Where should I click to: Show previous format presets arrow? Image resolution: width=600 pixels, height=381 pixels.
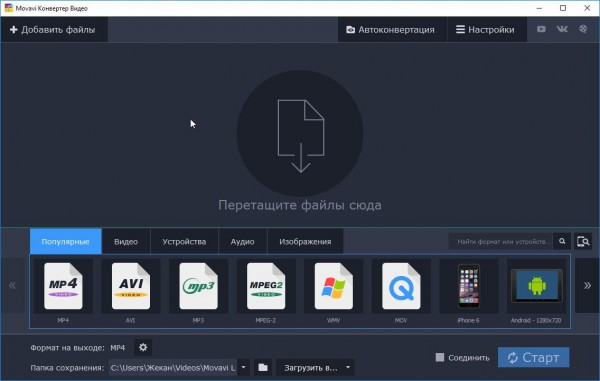(x=12, y=285)
